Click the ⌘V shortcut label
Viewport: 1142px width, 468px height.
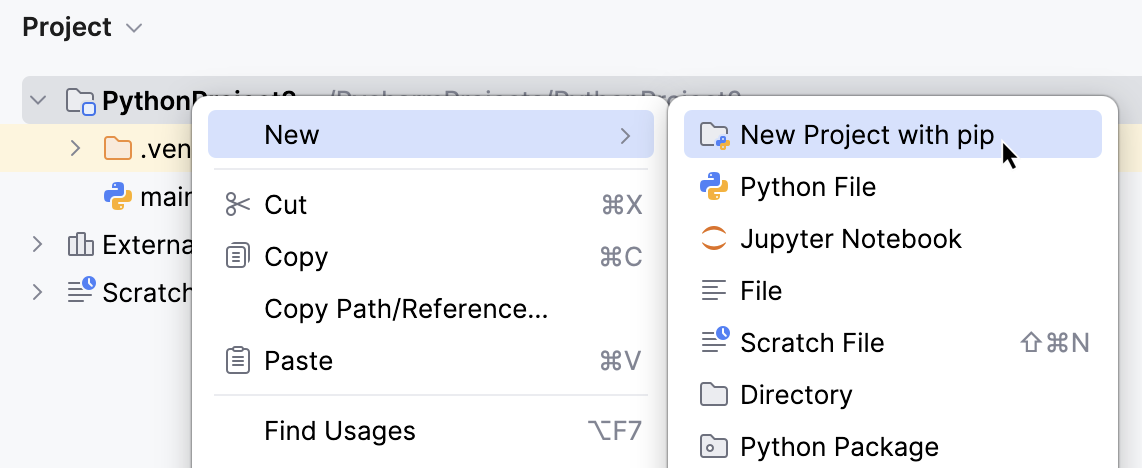[620, 362]
